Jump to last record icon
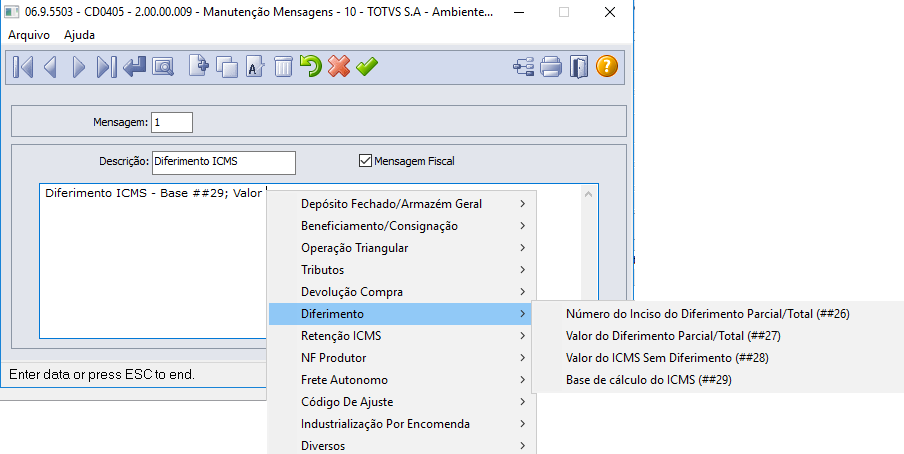This screenshot has width=904, height=454. tap(107, 67)
